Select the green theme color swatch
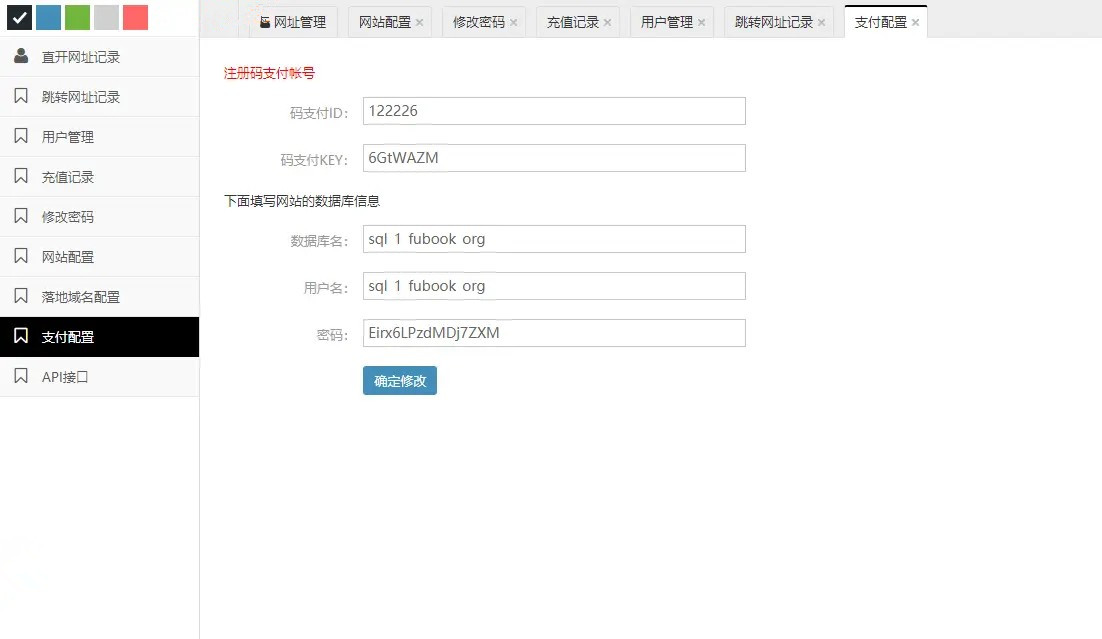 [x=77, y=17]
